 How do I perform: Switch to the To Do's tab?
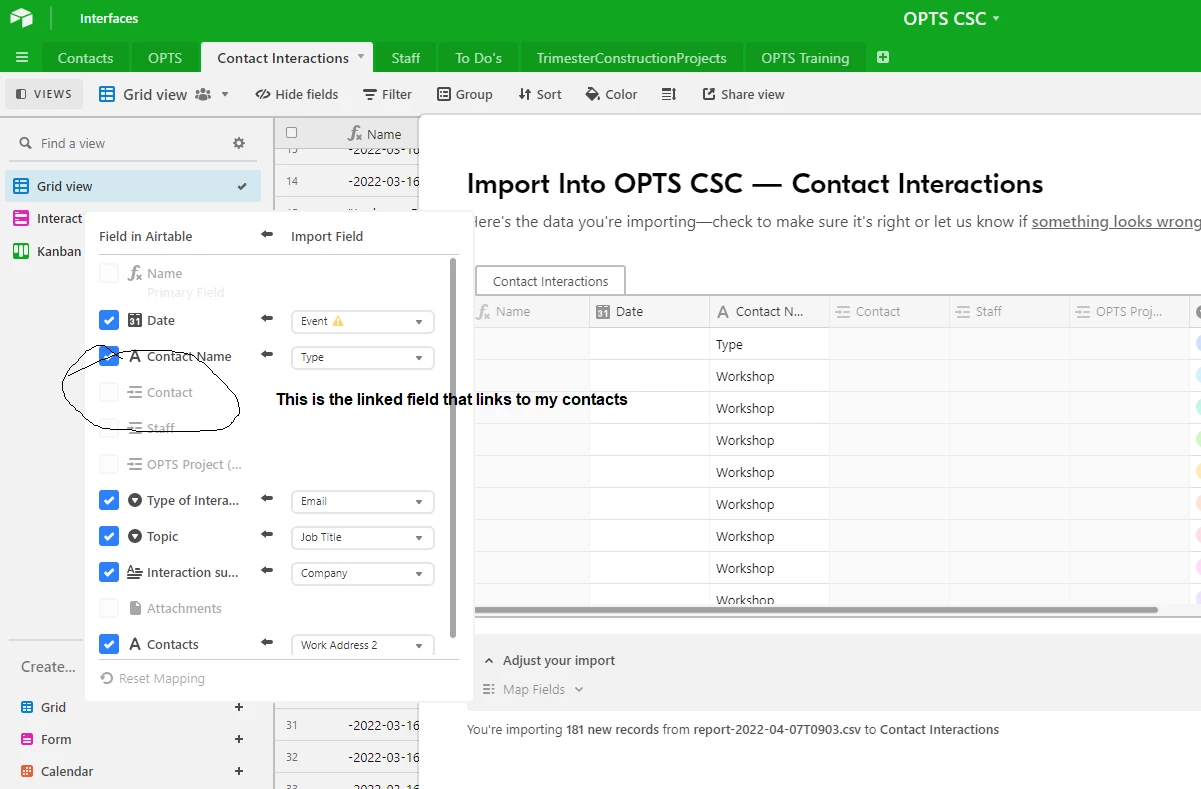click(479, 58)
